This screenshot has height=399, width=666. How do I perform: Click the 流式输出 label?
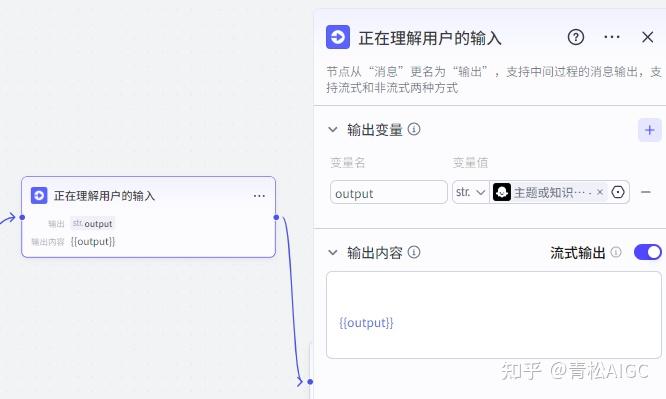click(x=577, y=252)
